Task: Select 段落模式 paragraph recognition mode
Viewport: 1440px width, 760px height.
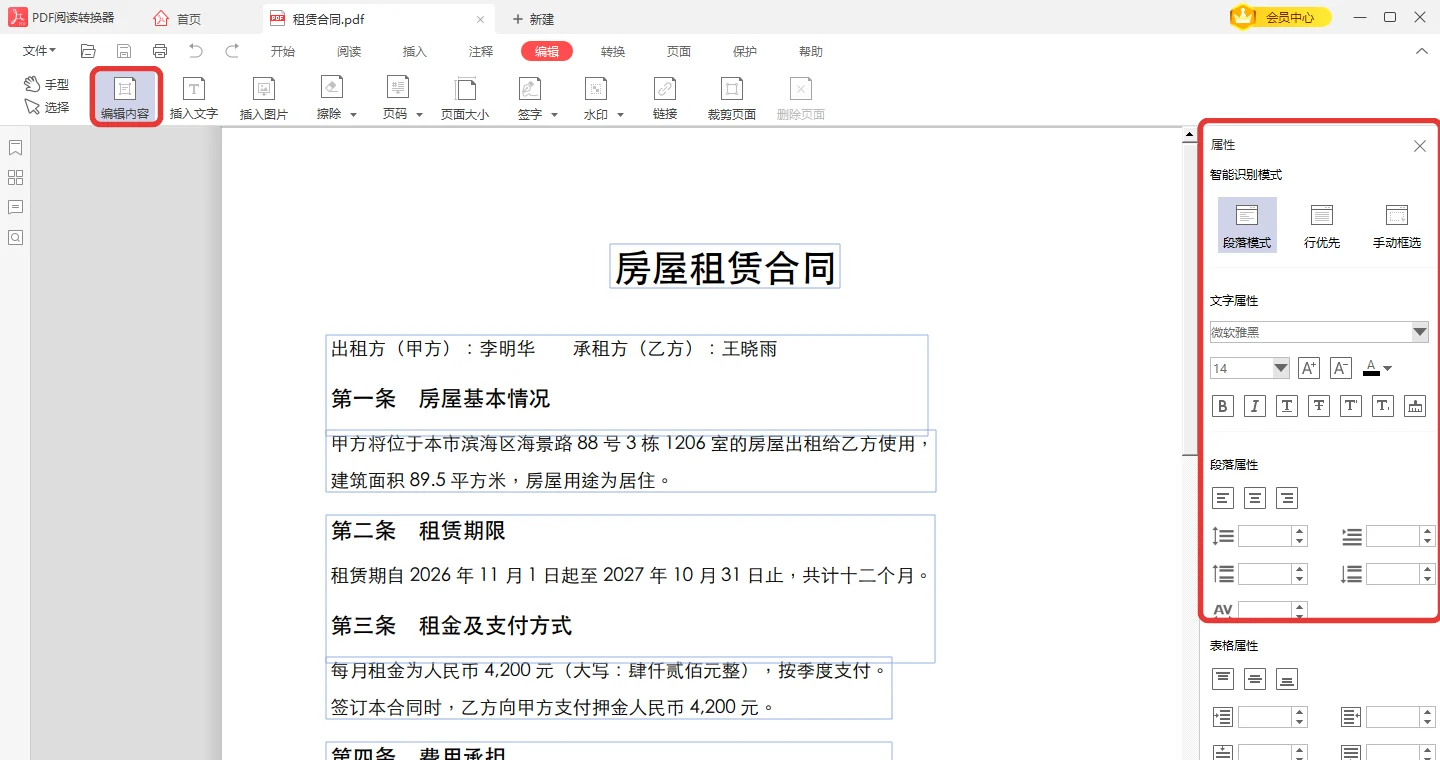Action: pos(1247,225)
